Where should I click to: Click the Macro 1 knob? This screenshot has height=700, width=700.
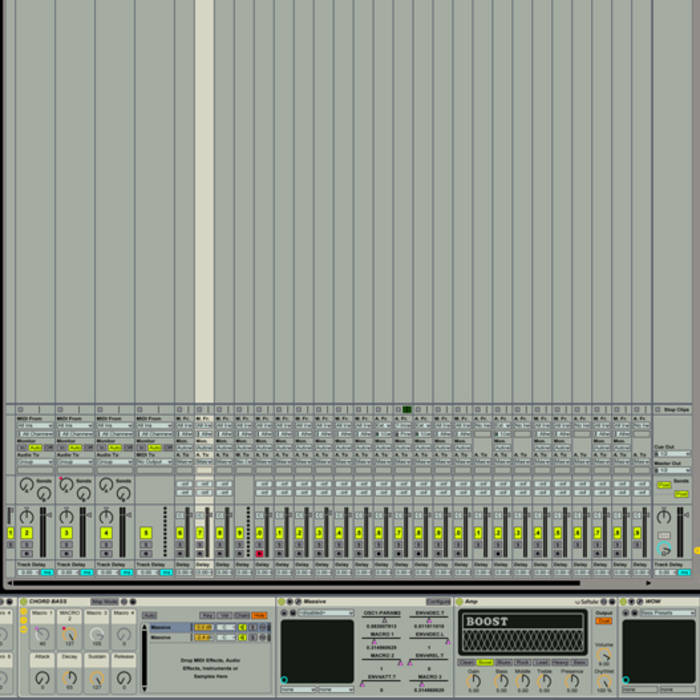[41, 634]
